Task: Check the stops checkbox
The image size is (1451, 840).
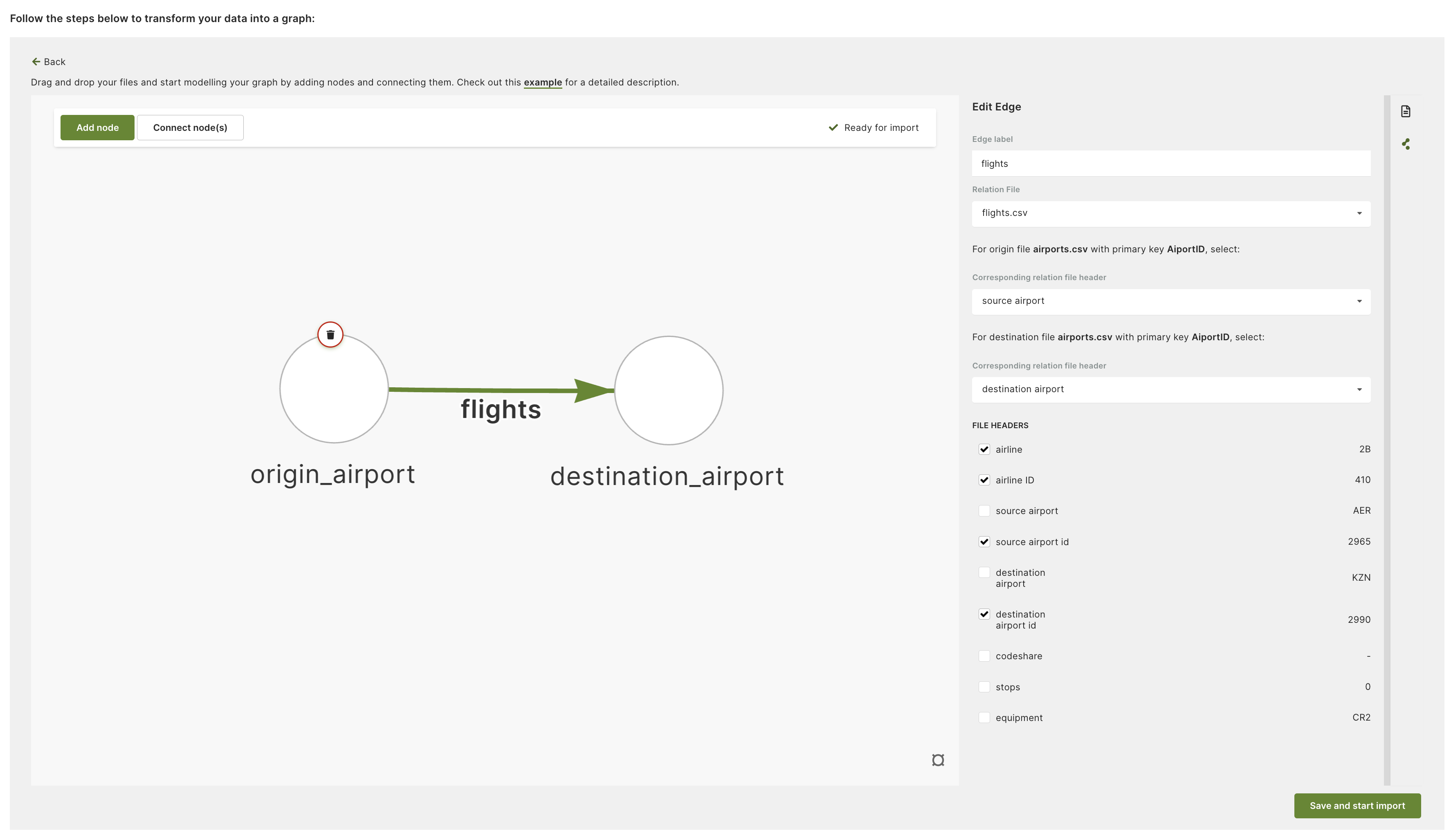Action: coord(984,687)
